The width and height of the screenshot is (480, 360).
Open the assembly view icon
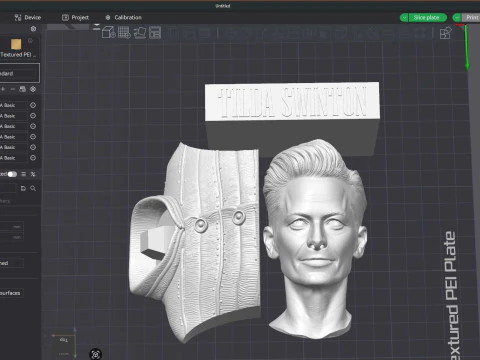tap(446, 33)
